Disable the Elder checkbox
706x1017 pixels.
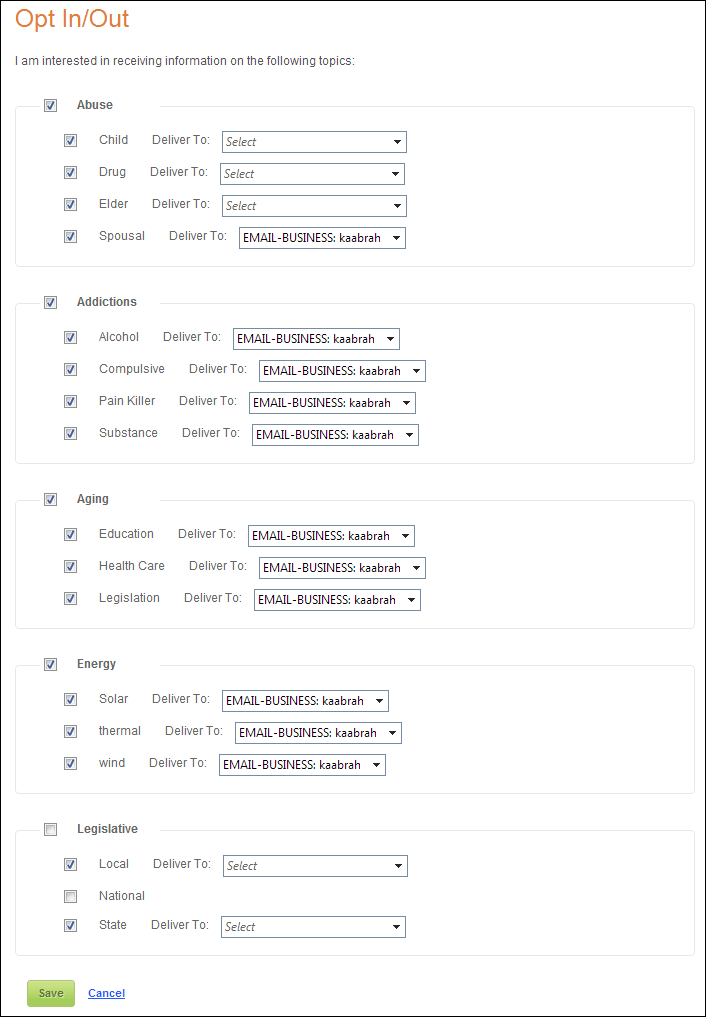[x=70, y=204]
